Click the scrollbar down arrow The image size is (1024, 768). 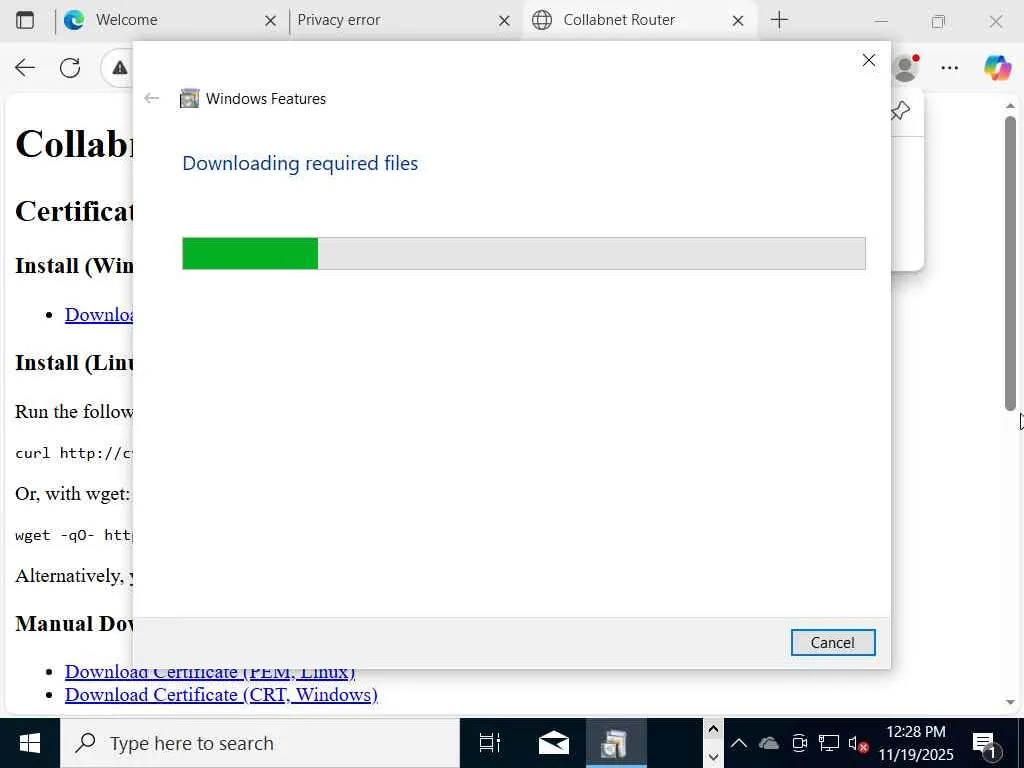click(x=1010, y=703)
